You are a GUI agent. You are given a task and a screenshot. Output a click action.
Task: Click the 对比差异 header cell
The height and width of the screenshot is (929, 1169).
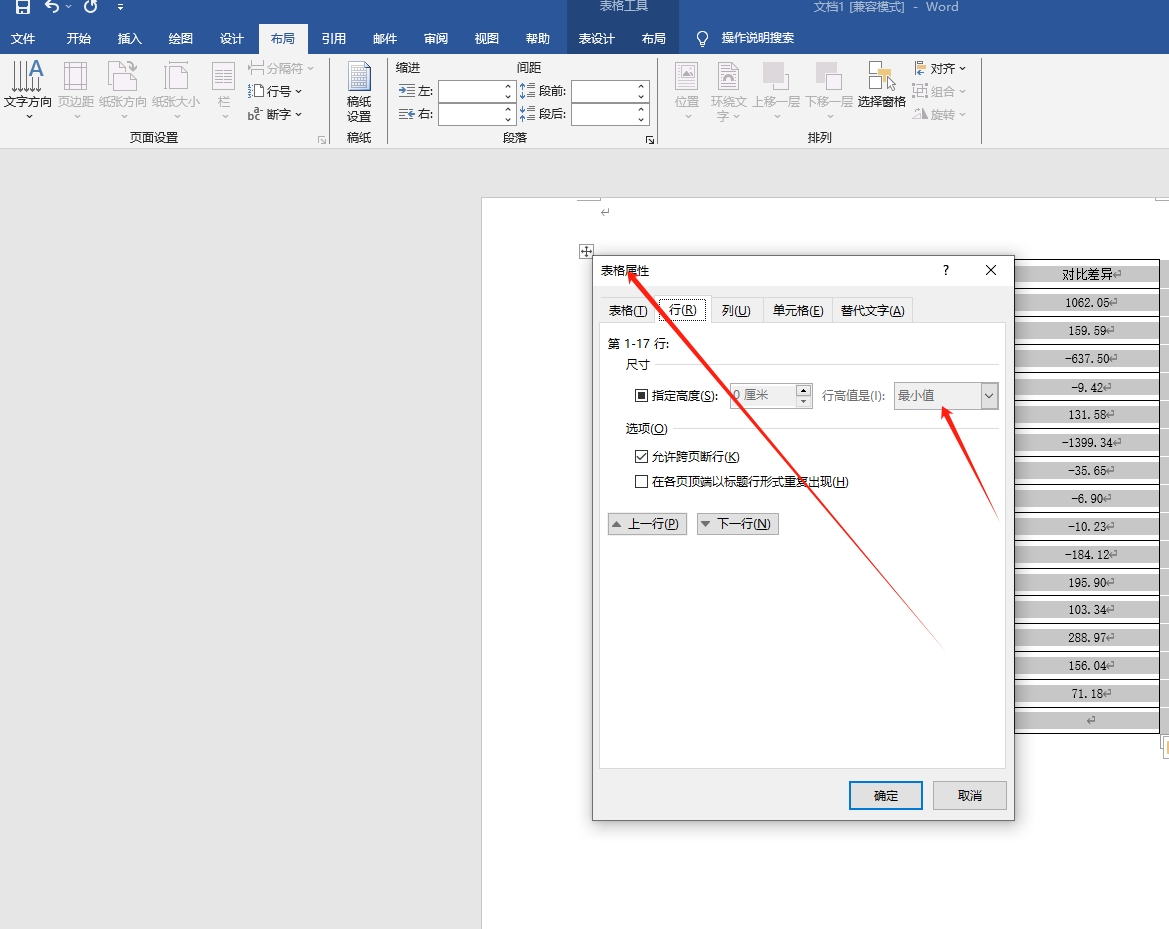coord(1087,274)
